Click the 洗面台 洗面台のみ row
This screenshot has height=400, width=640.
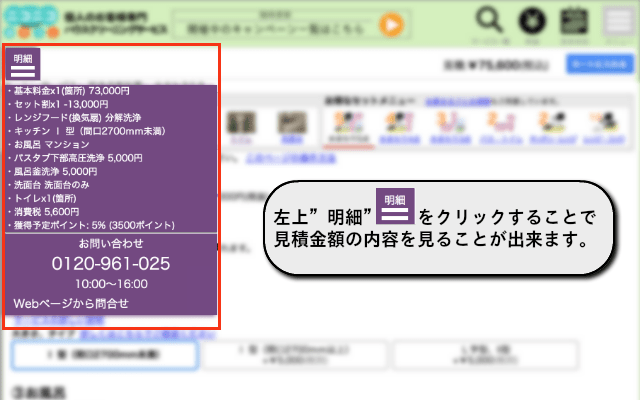51,185
